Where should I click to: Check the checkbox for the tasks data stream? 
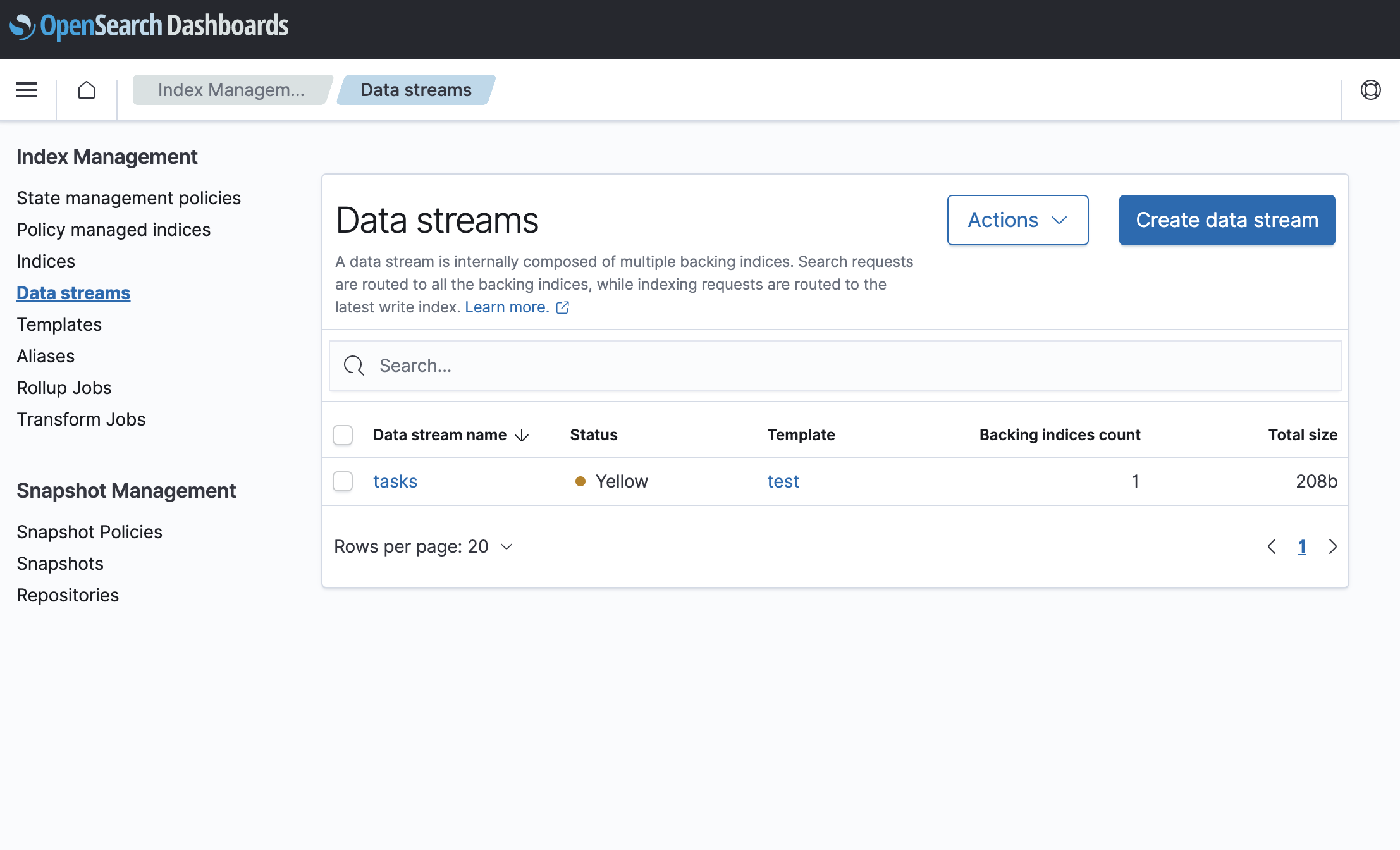[342, 481]
